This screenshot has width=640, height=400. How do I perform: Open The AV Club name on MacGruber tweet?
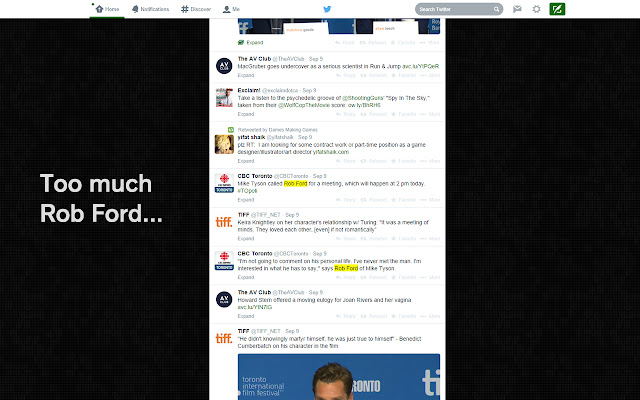coord(254,59)
